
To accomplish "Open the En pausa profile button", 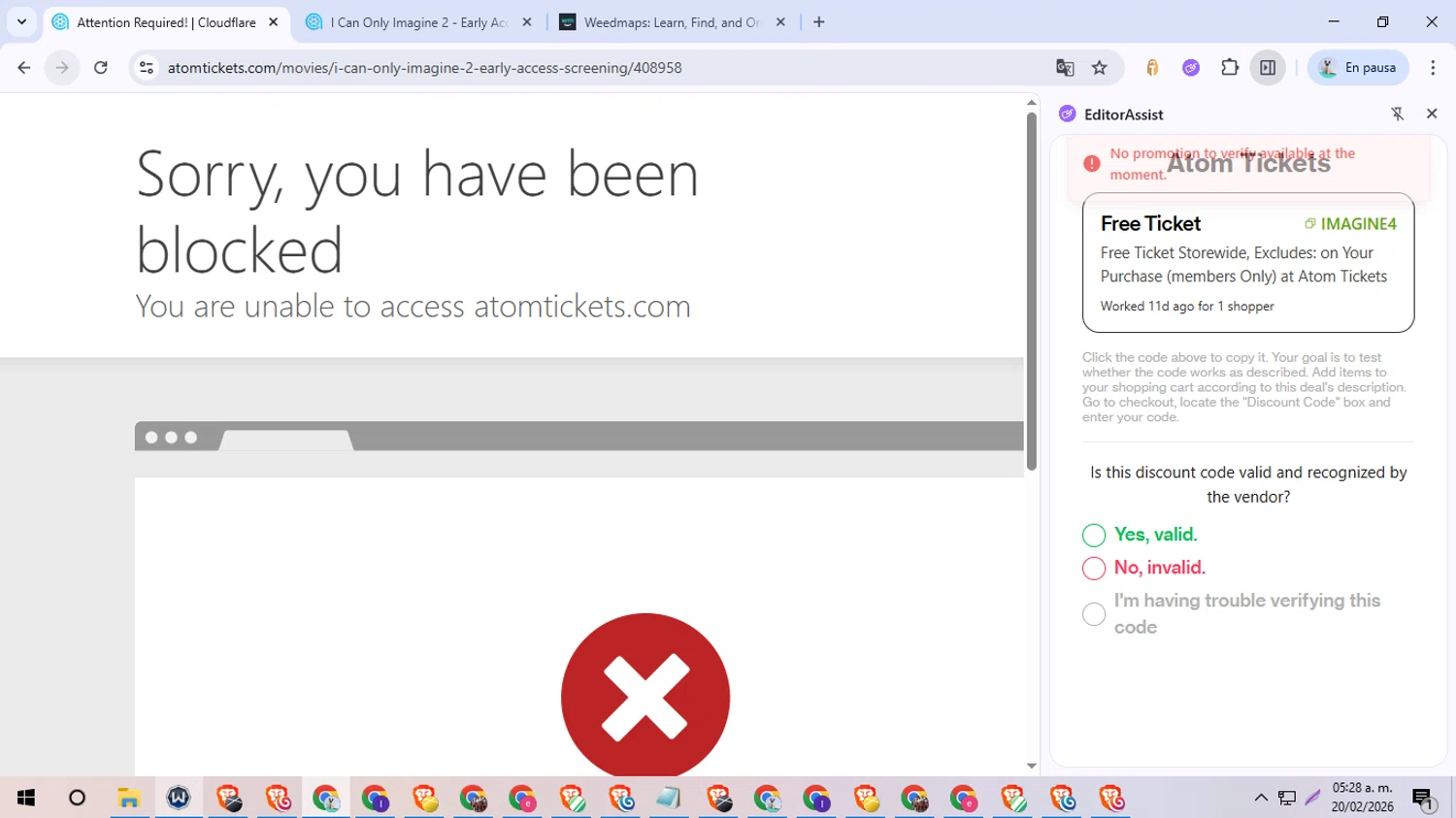I will point(1358,68).
